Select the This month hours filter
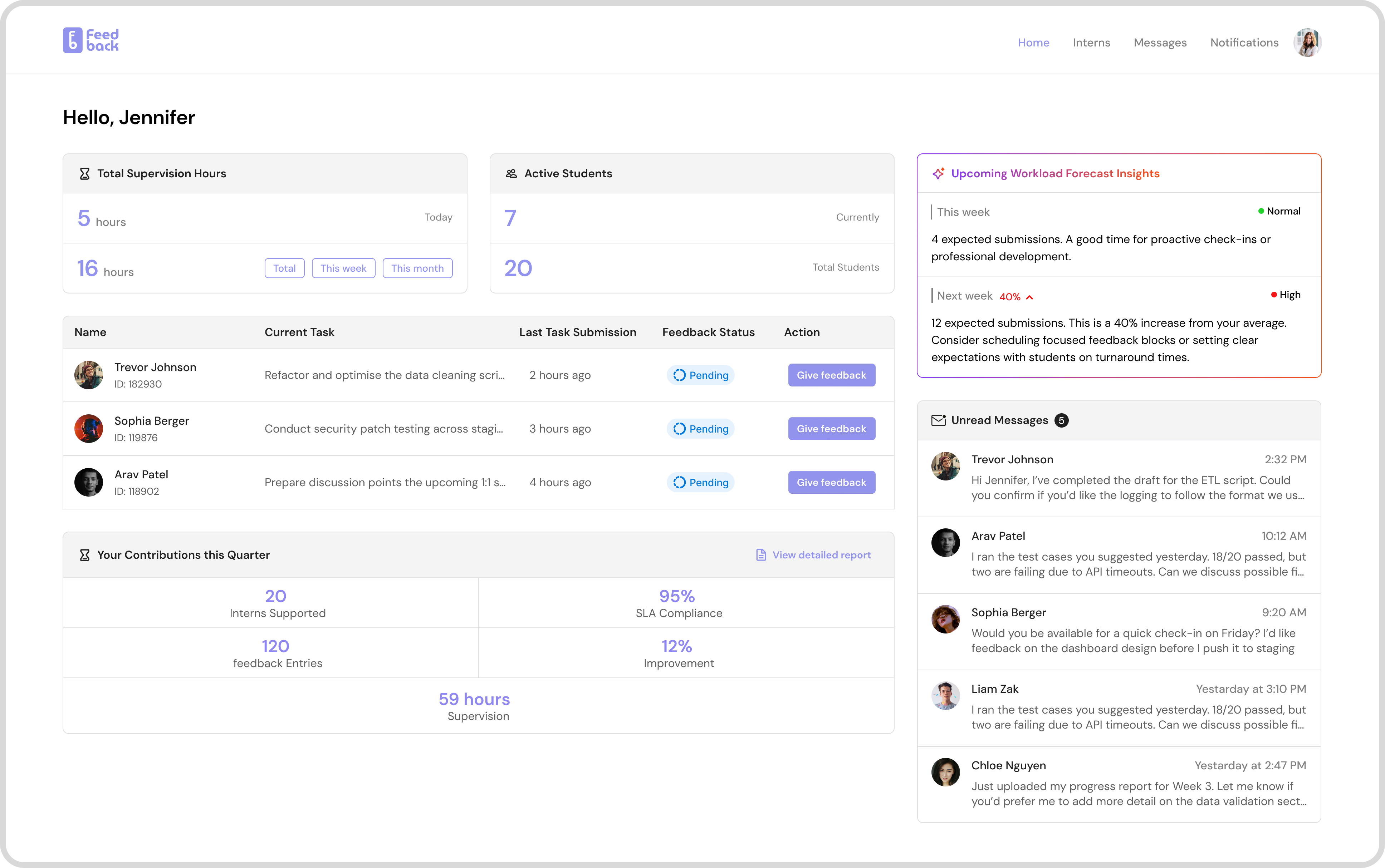The height and width of the screenshot is (868, 1385). [417, 268]
